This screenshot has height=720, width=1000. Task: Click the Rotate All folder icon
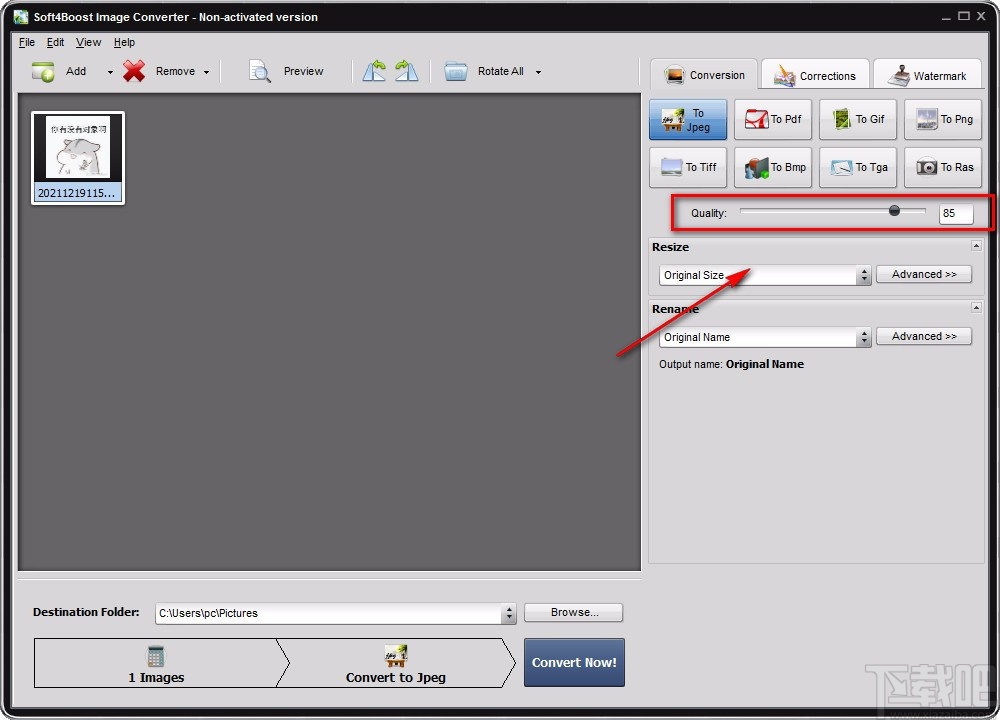pos(456,71)
